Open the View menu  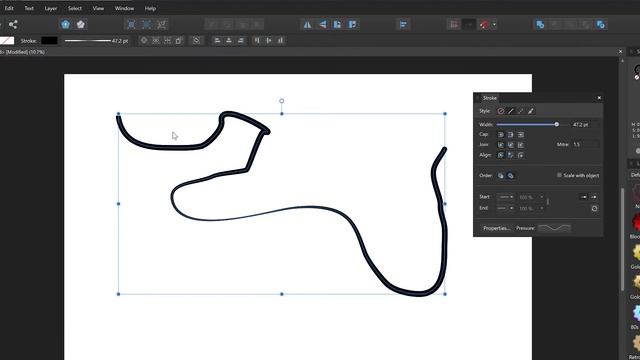pyautogui.click(x=98, y=8)
